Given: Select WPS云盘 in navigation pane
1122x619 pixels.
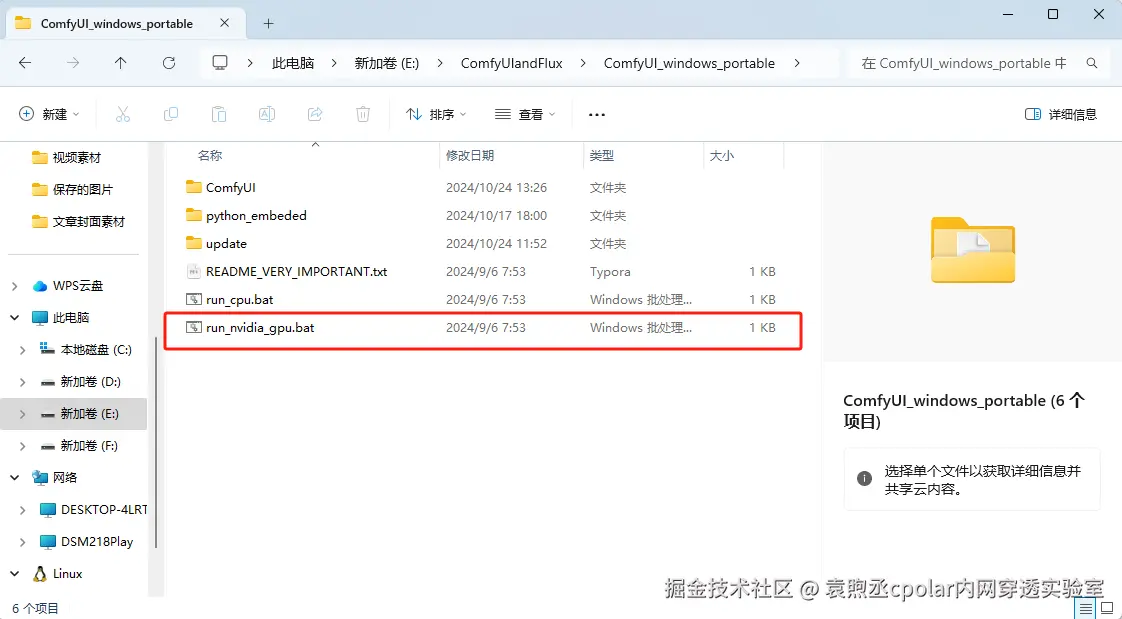Looking at the screenshot, I should click(68, 286).
